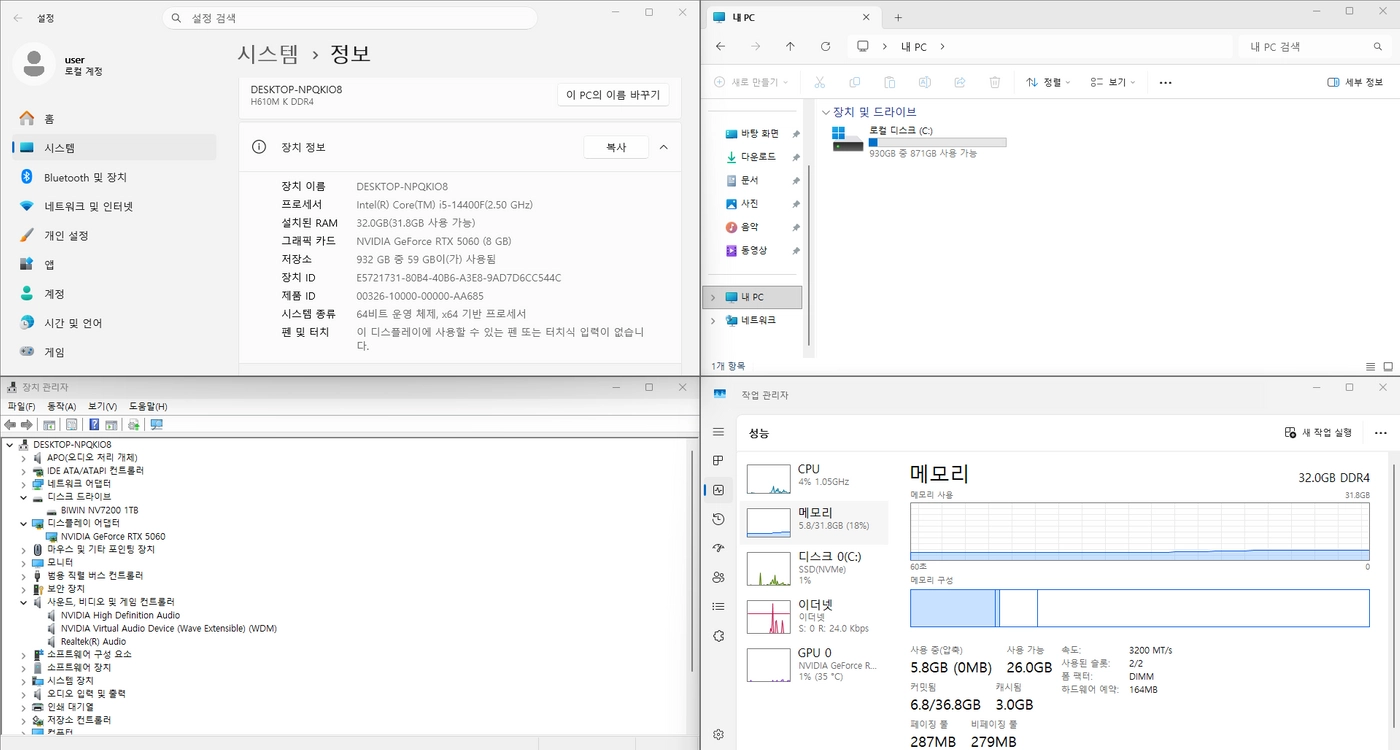Expand the 네트워크 어댑터 node in Device Manager
1400x750 pixels.
[24, 483]
